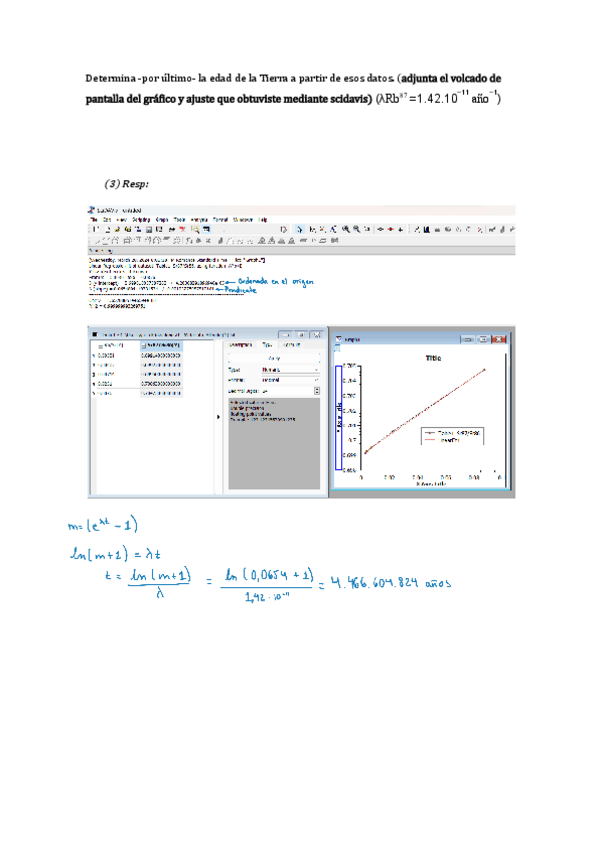The width and height of the screenshot is (600, 848).
Task: Minimize the table window
Action: [286, 335]
